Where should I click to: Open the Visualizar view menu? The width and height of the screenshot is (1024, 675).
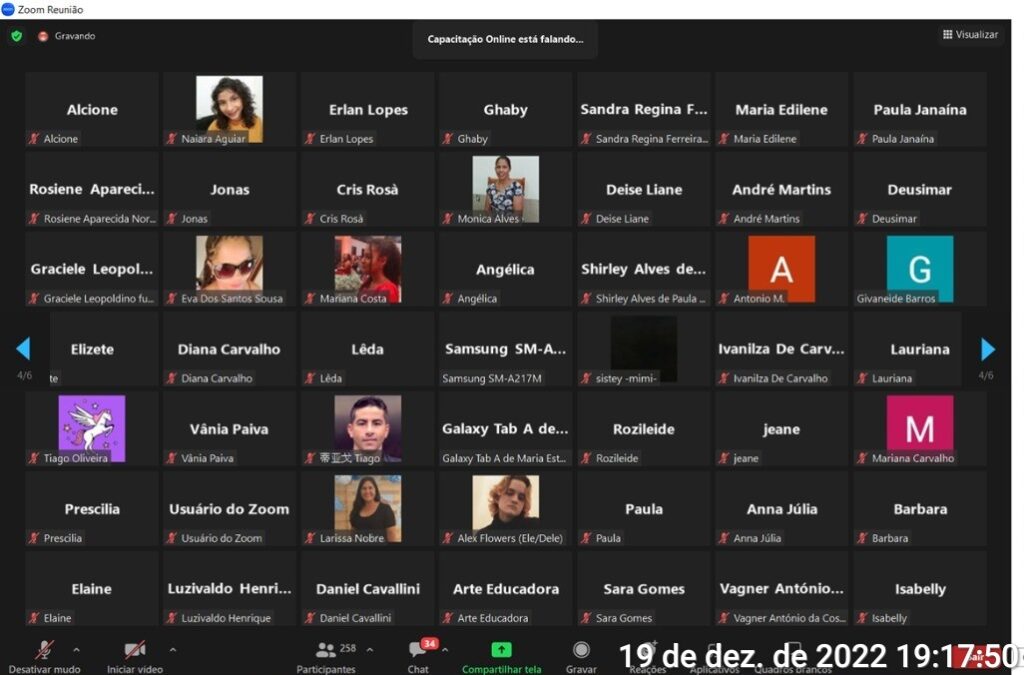[x=969, y=35]
